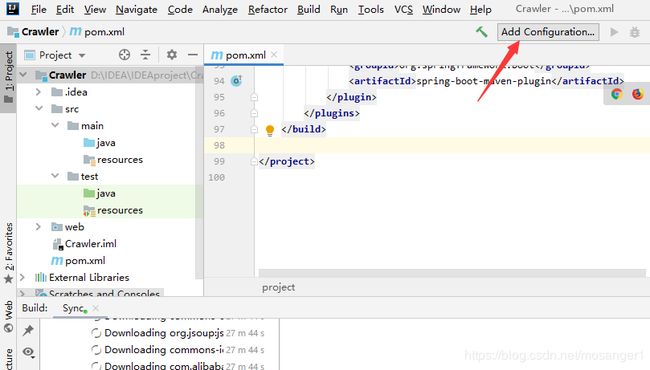Expand External Libraries node
The height and width of the screenshot is (370, 650).
(23, 277)
